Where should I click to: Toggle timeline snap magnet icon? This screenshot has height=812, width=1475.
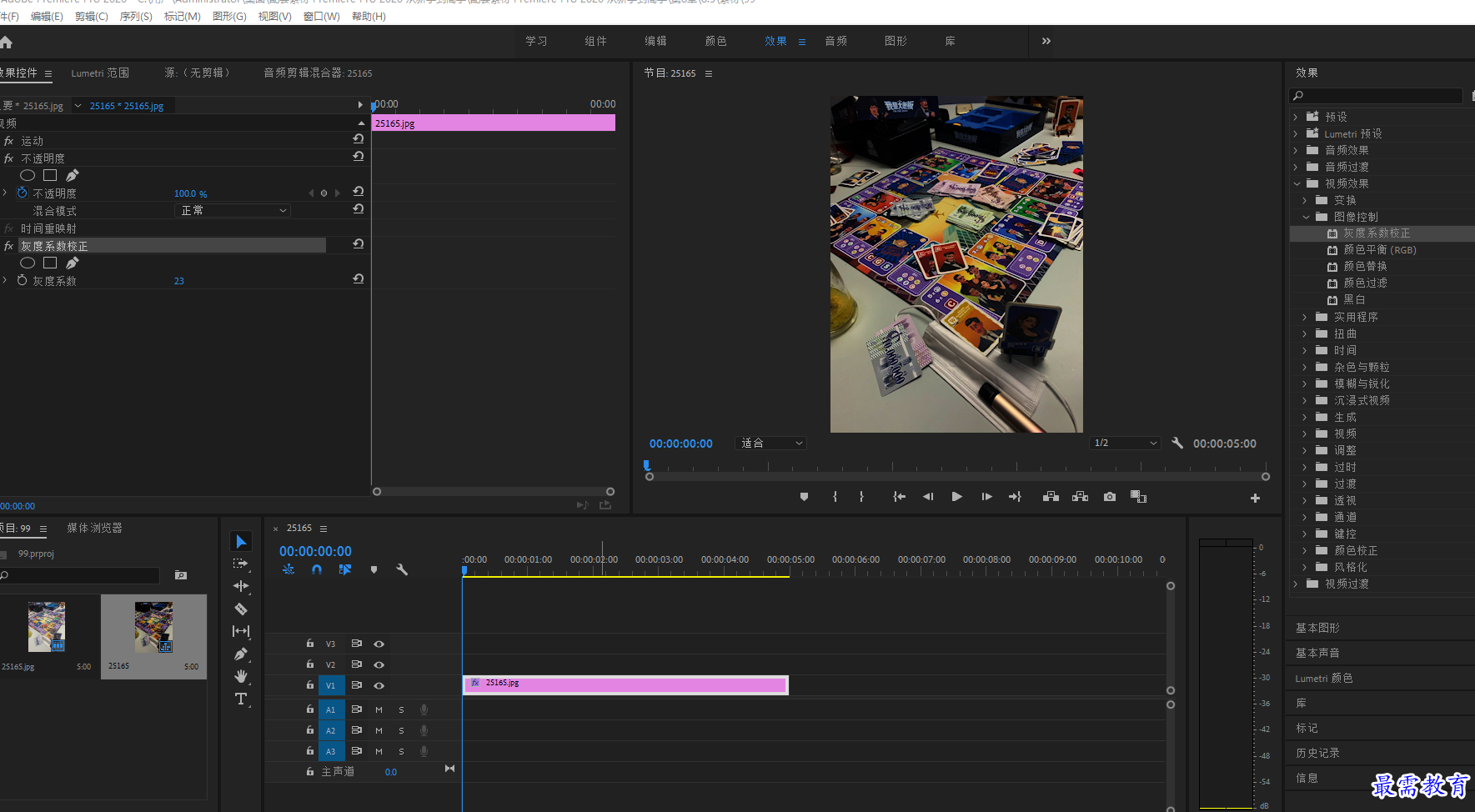coord(317,570)
